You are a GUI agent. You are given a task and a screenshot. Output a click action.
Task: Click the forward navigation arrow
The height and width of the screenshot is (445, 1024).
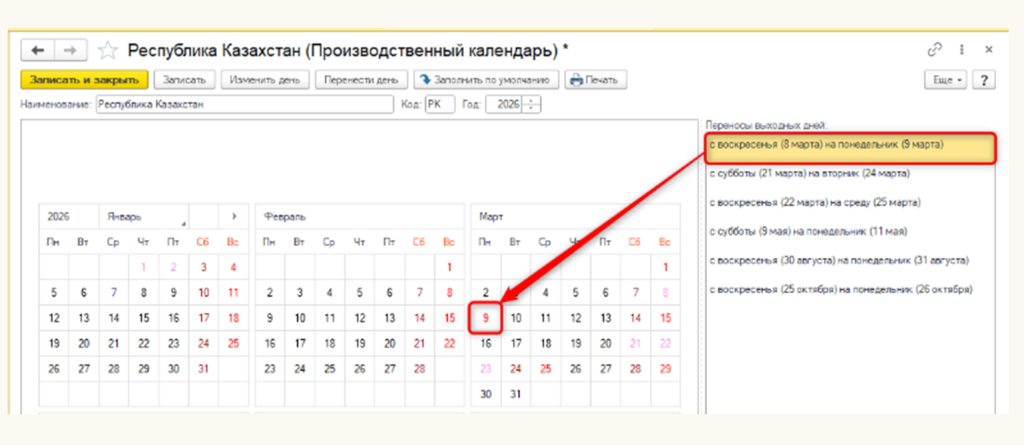click(70, 50)
